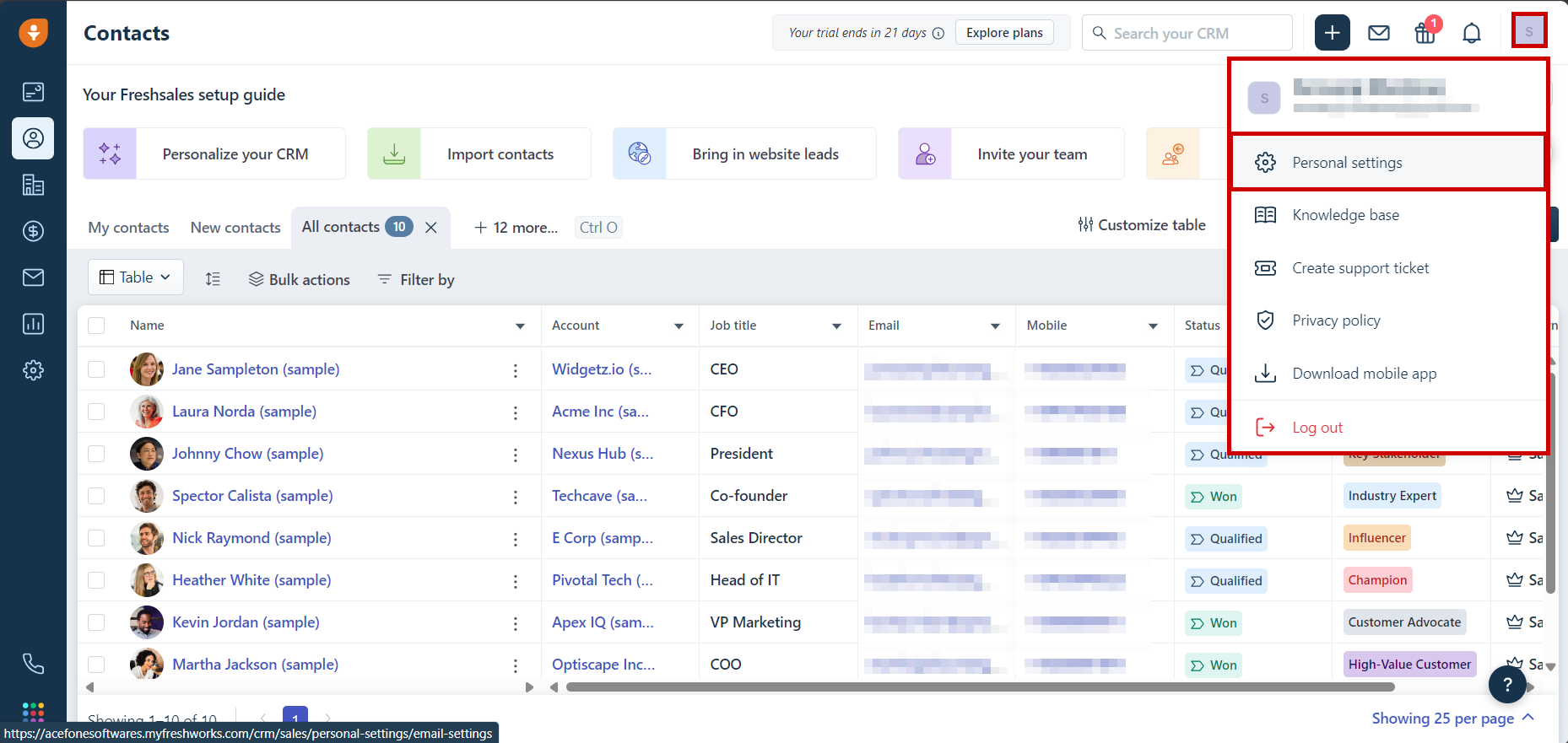Check the box for Martha Jackson

[96, 665]
